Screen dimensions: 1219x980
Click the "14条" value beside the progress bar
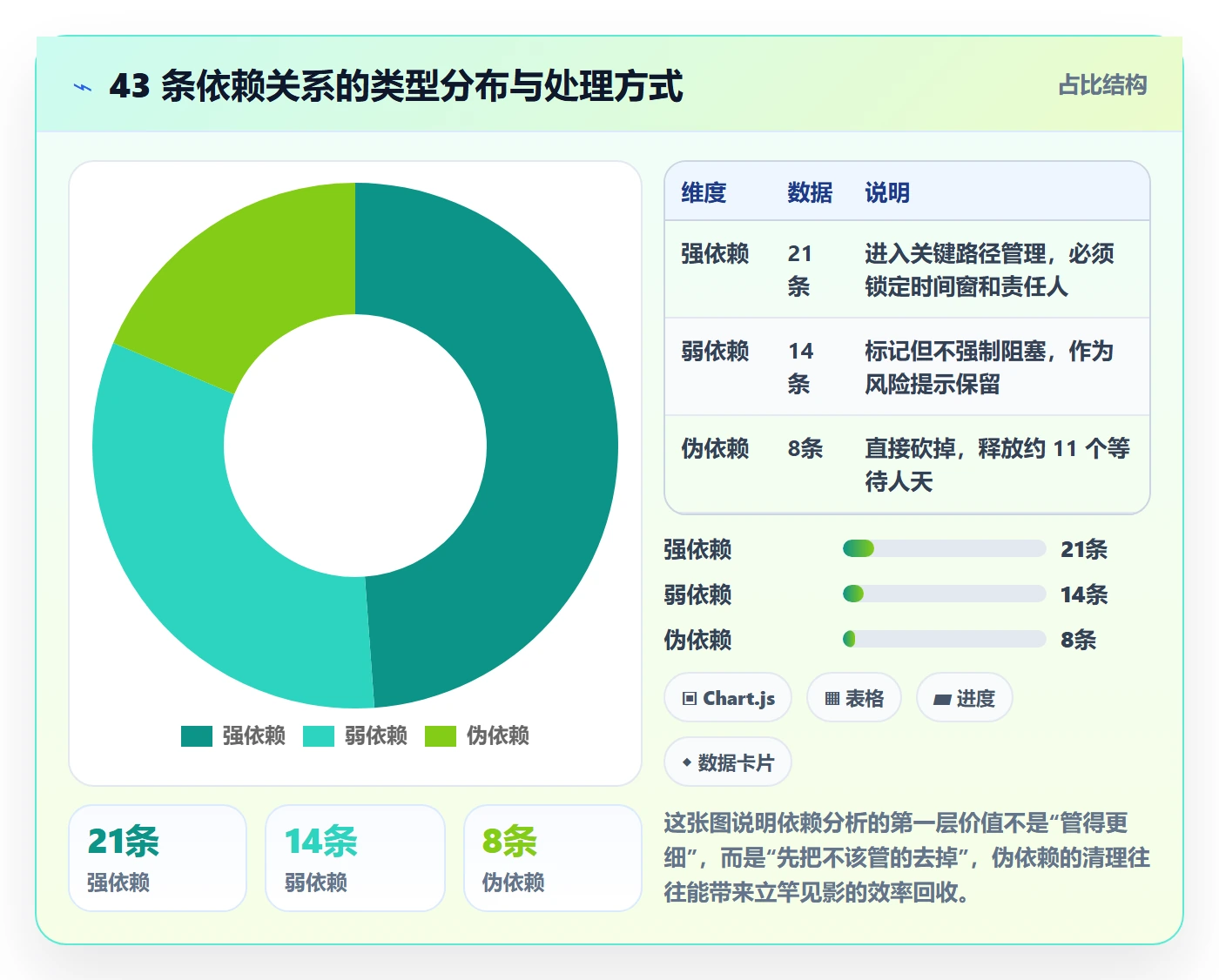point(1084,594)
